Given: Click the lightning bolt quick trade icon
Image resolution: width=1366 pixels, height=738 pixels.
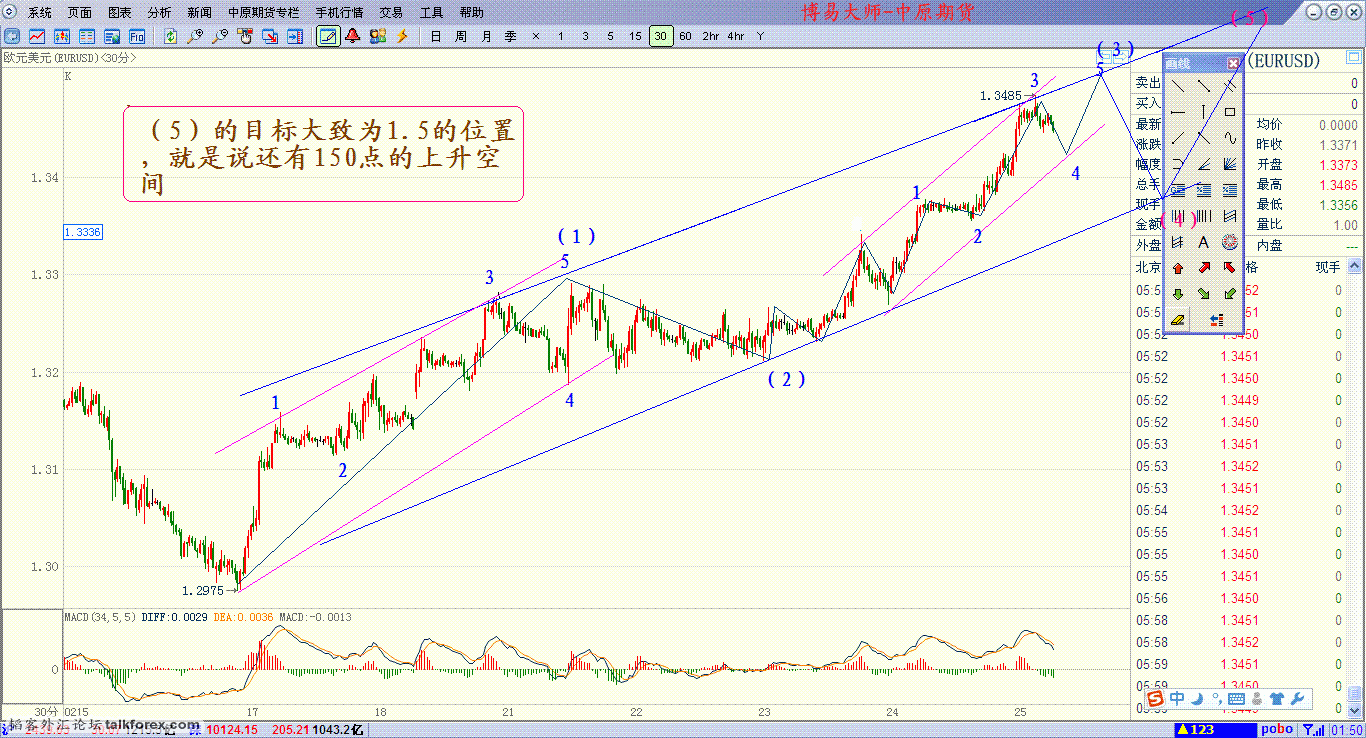Looking at the screenshot, I should click(402, 36).
